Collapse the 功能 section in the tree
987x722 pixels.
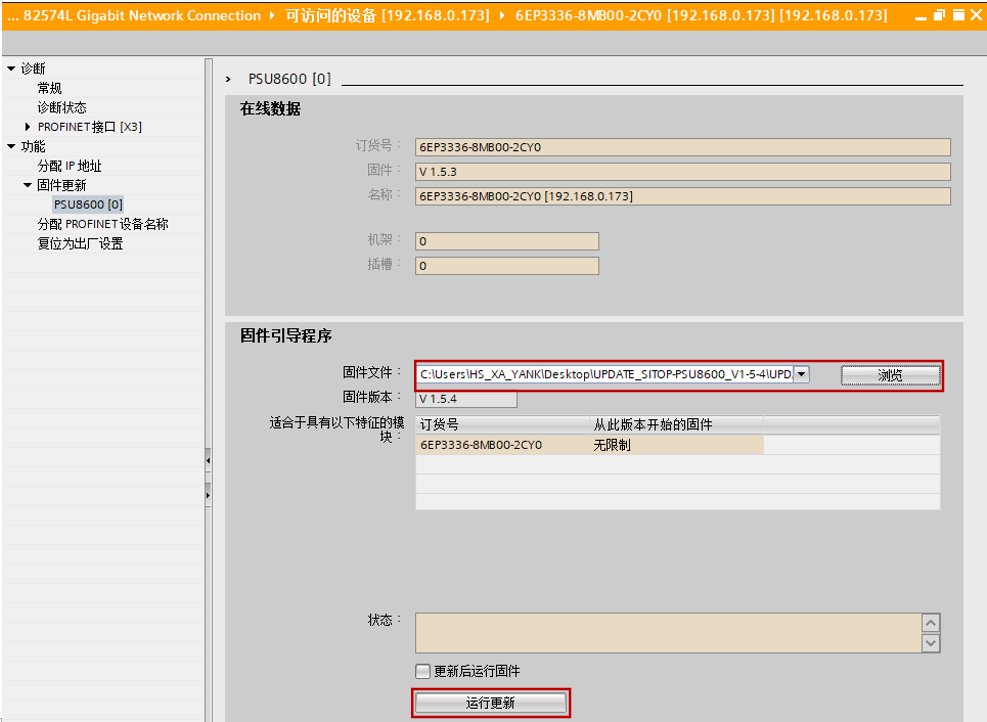pyautogui.click(x=11, y=146)
